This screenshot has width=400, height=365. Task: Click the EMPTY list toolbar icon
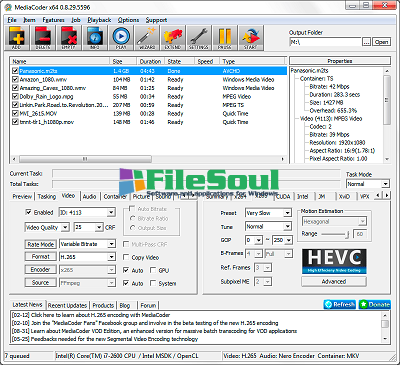(x=69, y=38)
